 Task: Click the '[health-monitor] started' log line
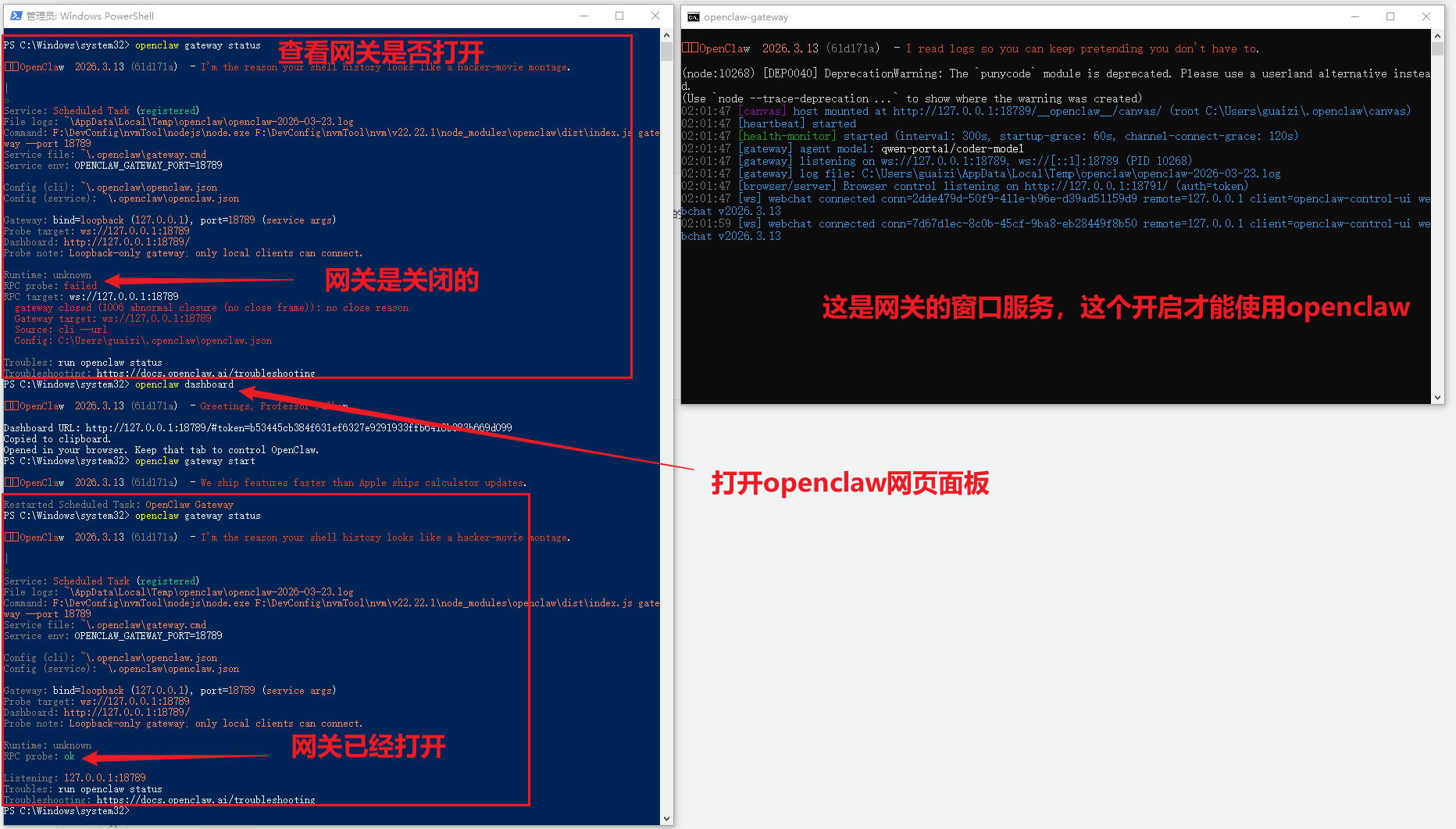990,136
